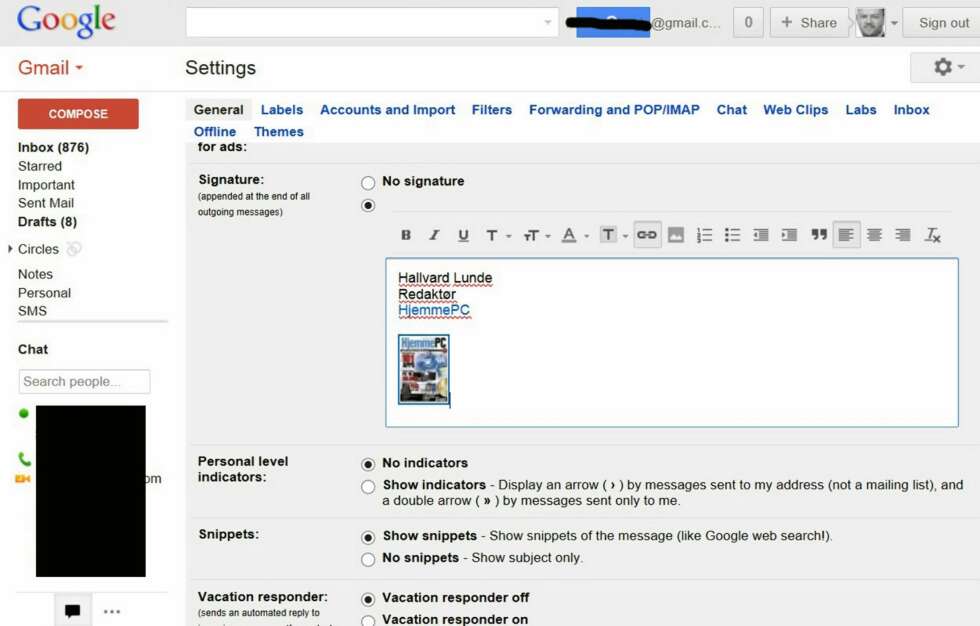This screenshot has width=980, height=626.
Task: Click the chat bubble icon at bottom
Action: [x=72, y=610]
